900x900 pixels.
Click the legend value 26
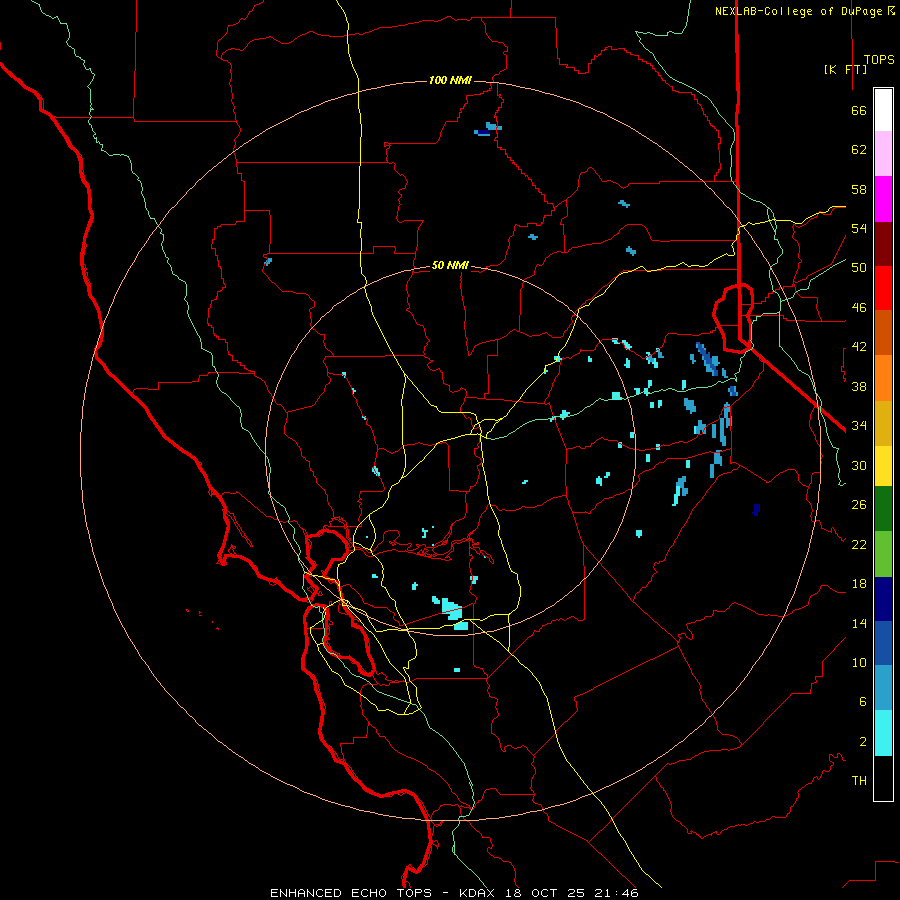coord(859,505)
